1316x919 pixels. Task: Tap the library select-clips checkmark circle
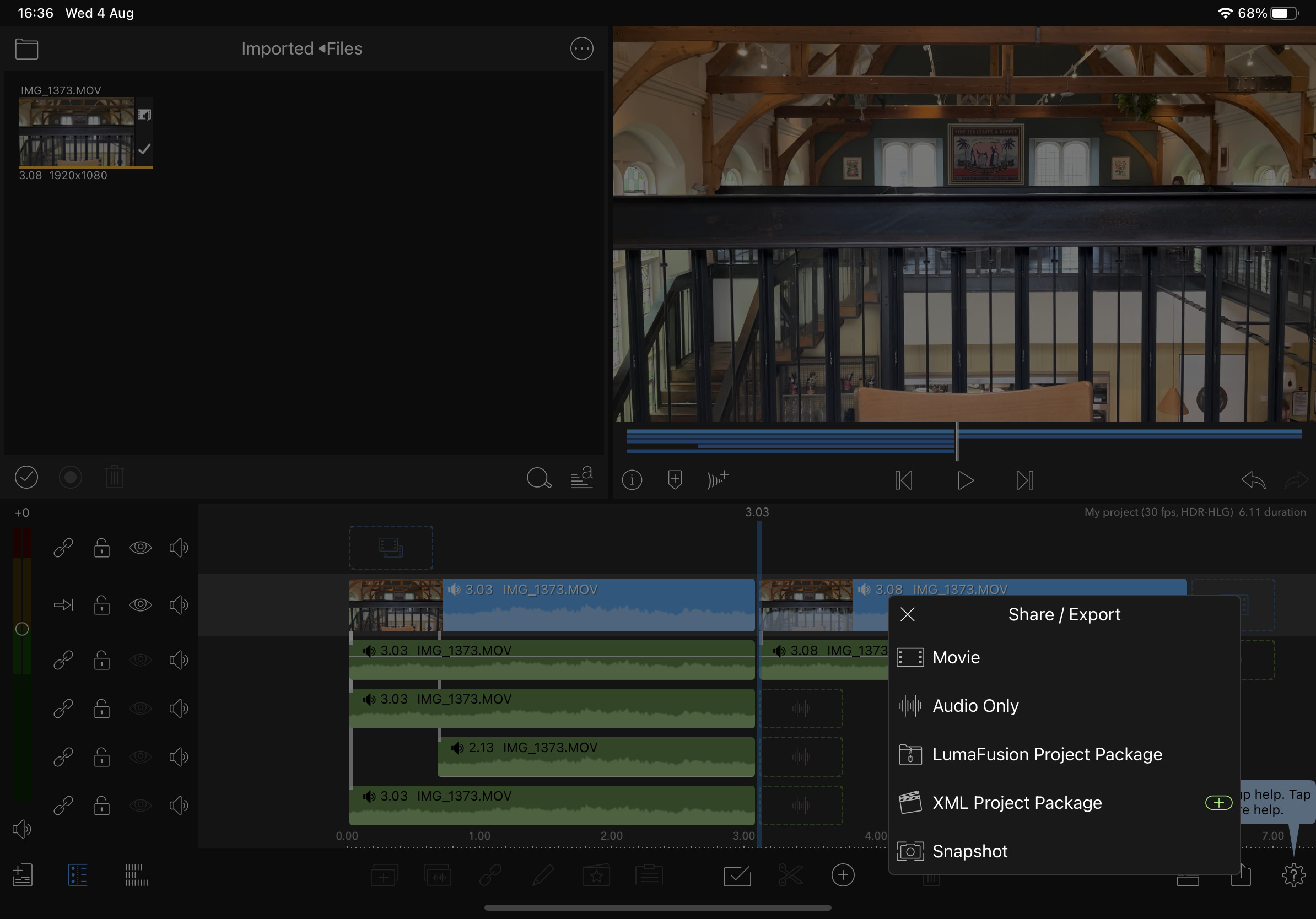point(26,477)
